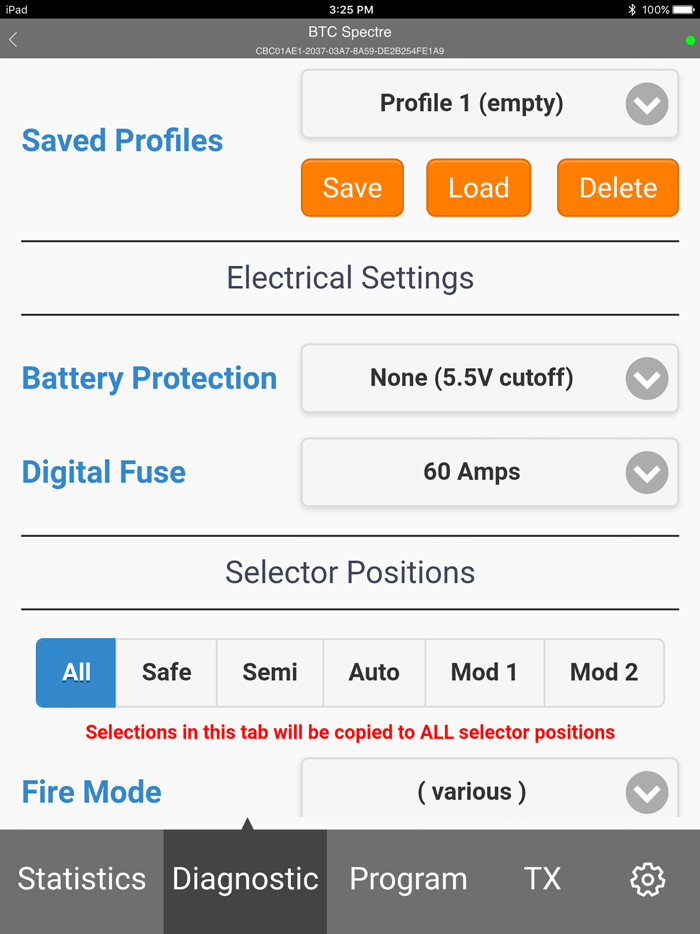Open the TX tab

pyautogui.click(x=542, y=879)
